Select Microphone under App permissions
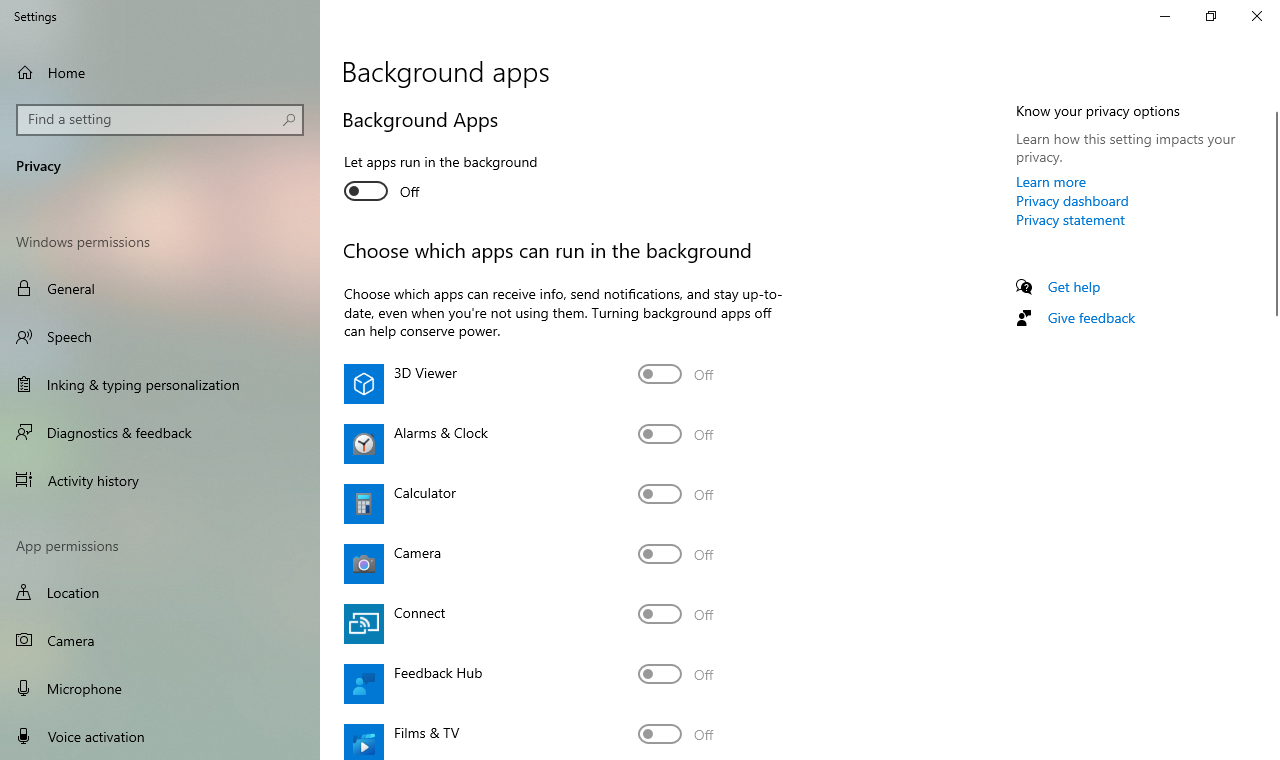The height and width of the screenshot is (760, 1280). pos(84,689)
